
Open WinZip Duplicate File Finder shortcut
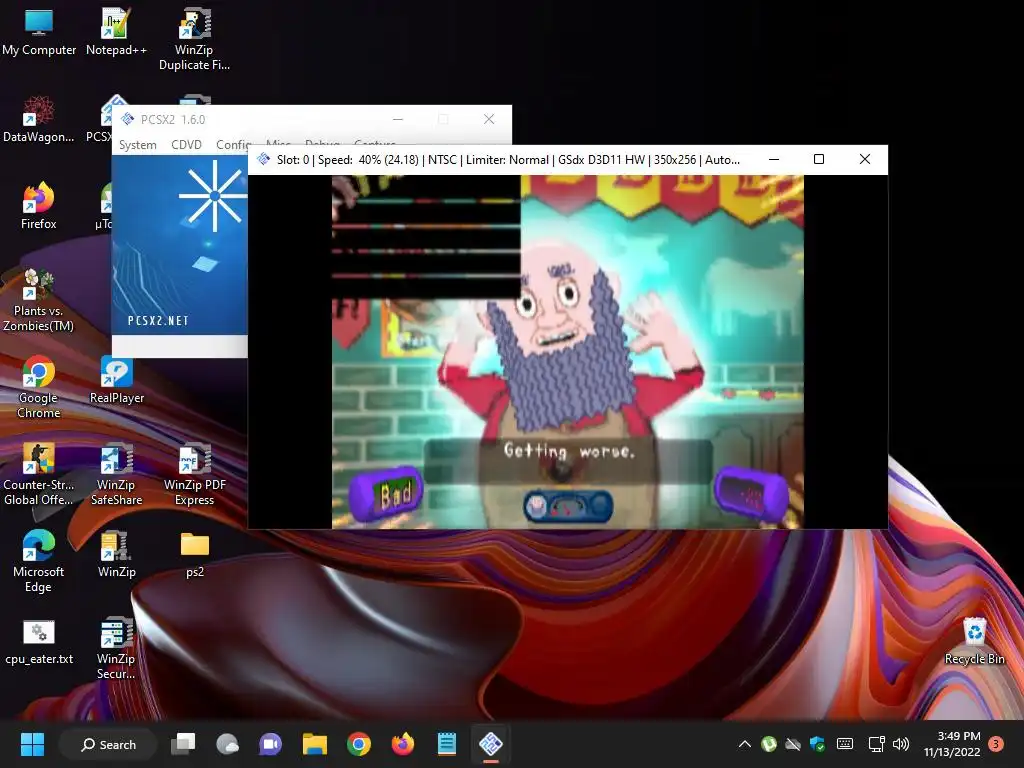coord(194,39)
